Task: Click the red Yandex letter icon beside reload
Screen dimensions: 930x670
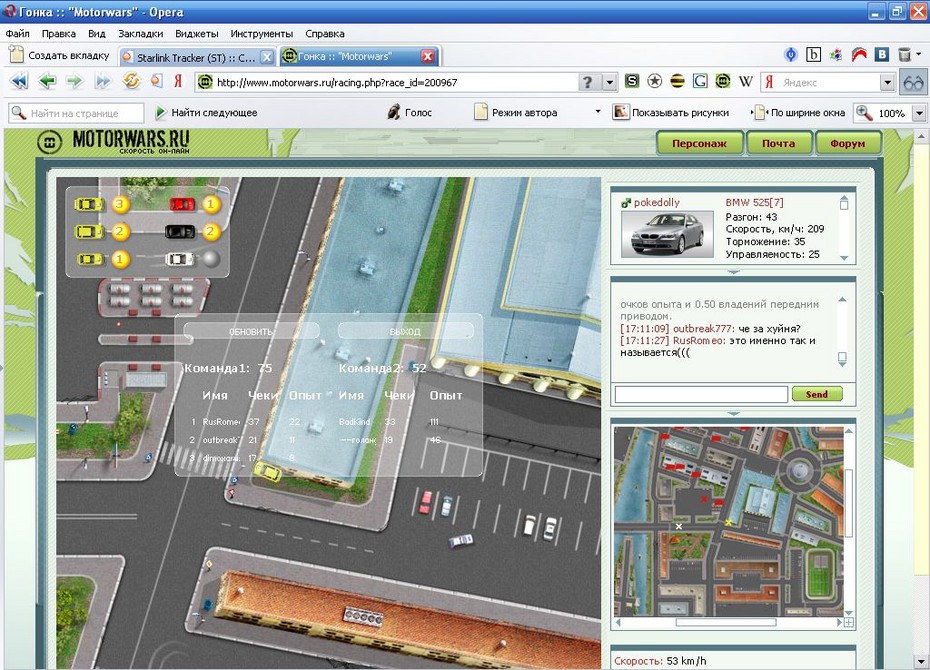Action: (x=178, y=81)
